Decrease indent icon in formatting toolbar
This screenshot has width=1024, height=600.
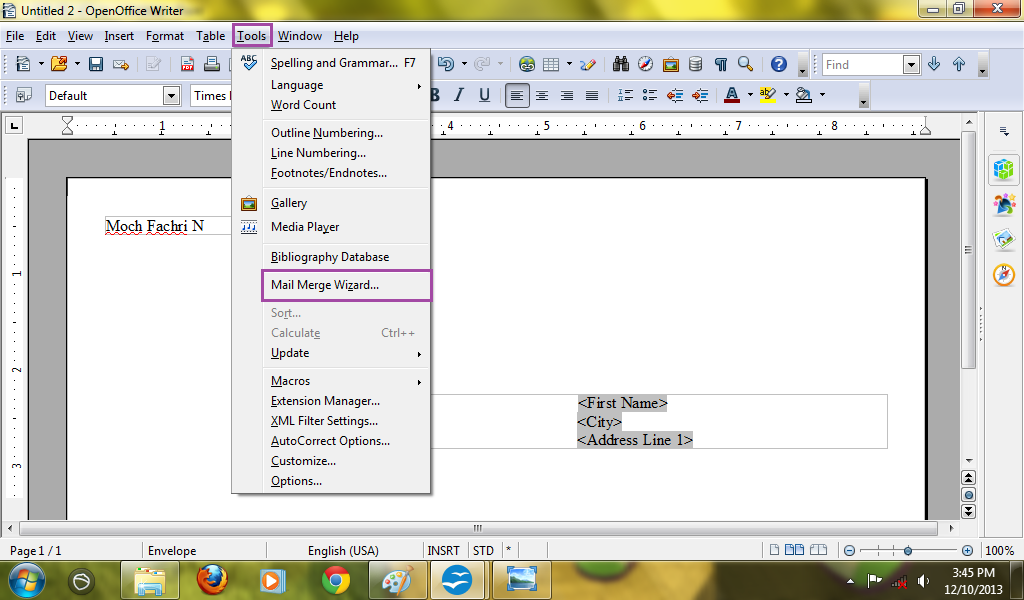[675, 95]
